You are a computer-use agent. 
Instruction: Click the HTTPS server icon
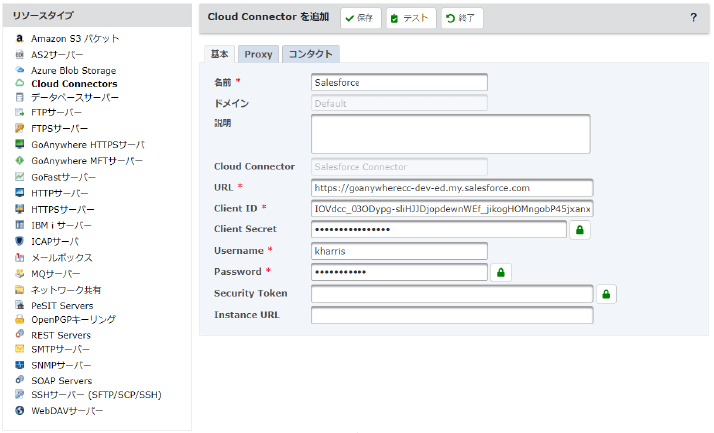point(20,209)
